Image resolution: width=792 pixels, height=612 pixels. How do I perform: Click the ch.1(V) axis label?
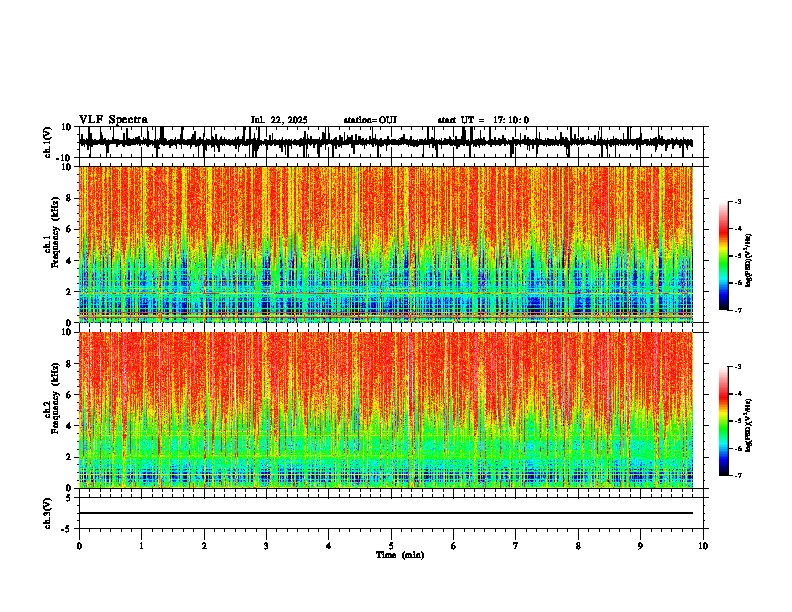coord(48,141)
